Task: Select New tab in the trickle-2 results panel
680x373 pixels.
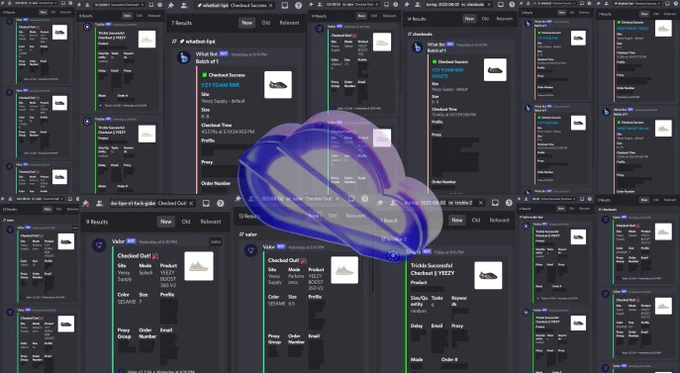Action: coord(457,220)
